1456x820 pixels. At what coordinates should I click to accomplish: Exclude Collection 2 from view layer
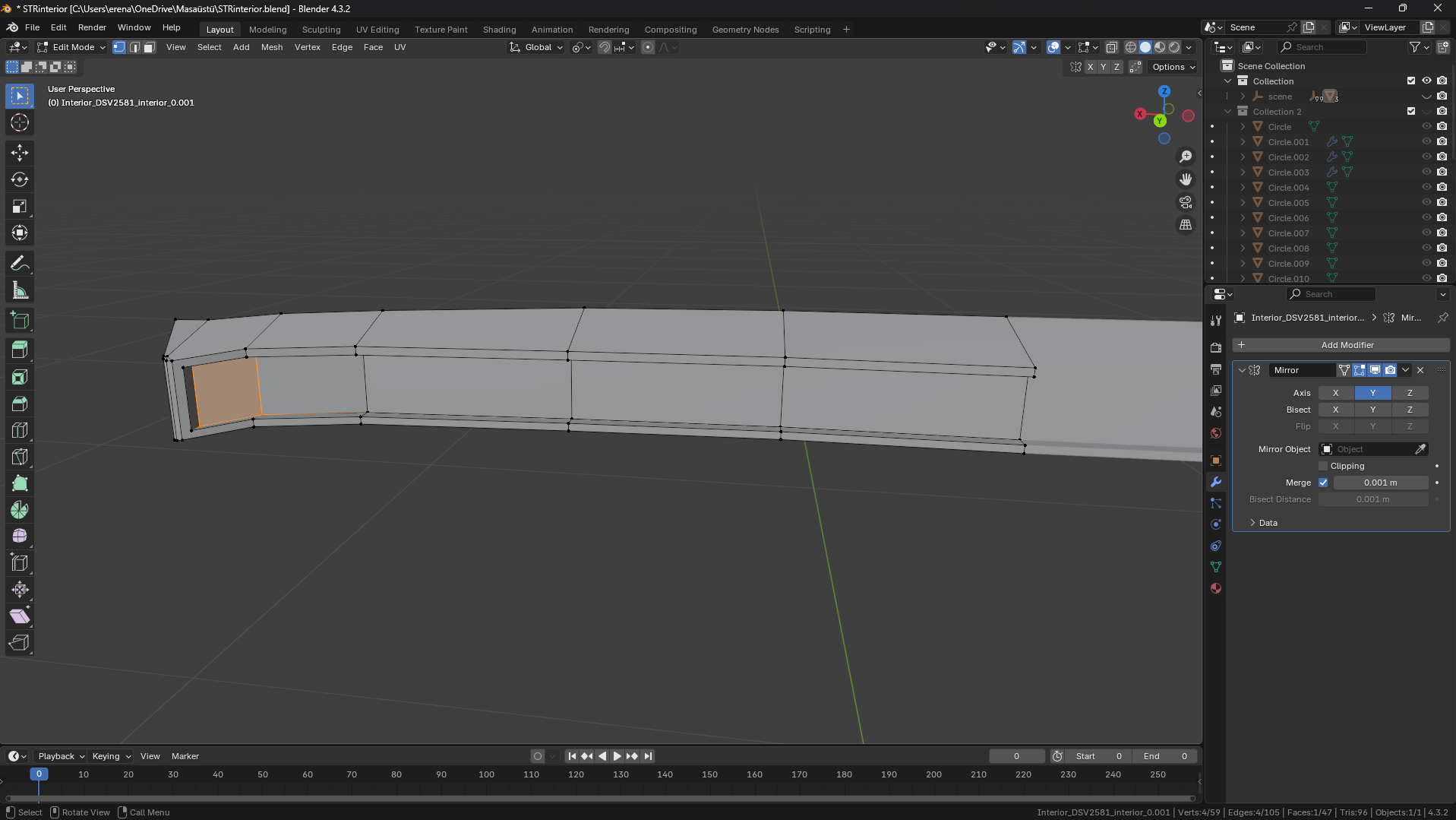pyautogui.click(x=1411, y=112)
